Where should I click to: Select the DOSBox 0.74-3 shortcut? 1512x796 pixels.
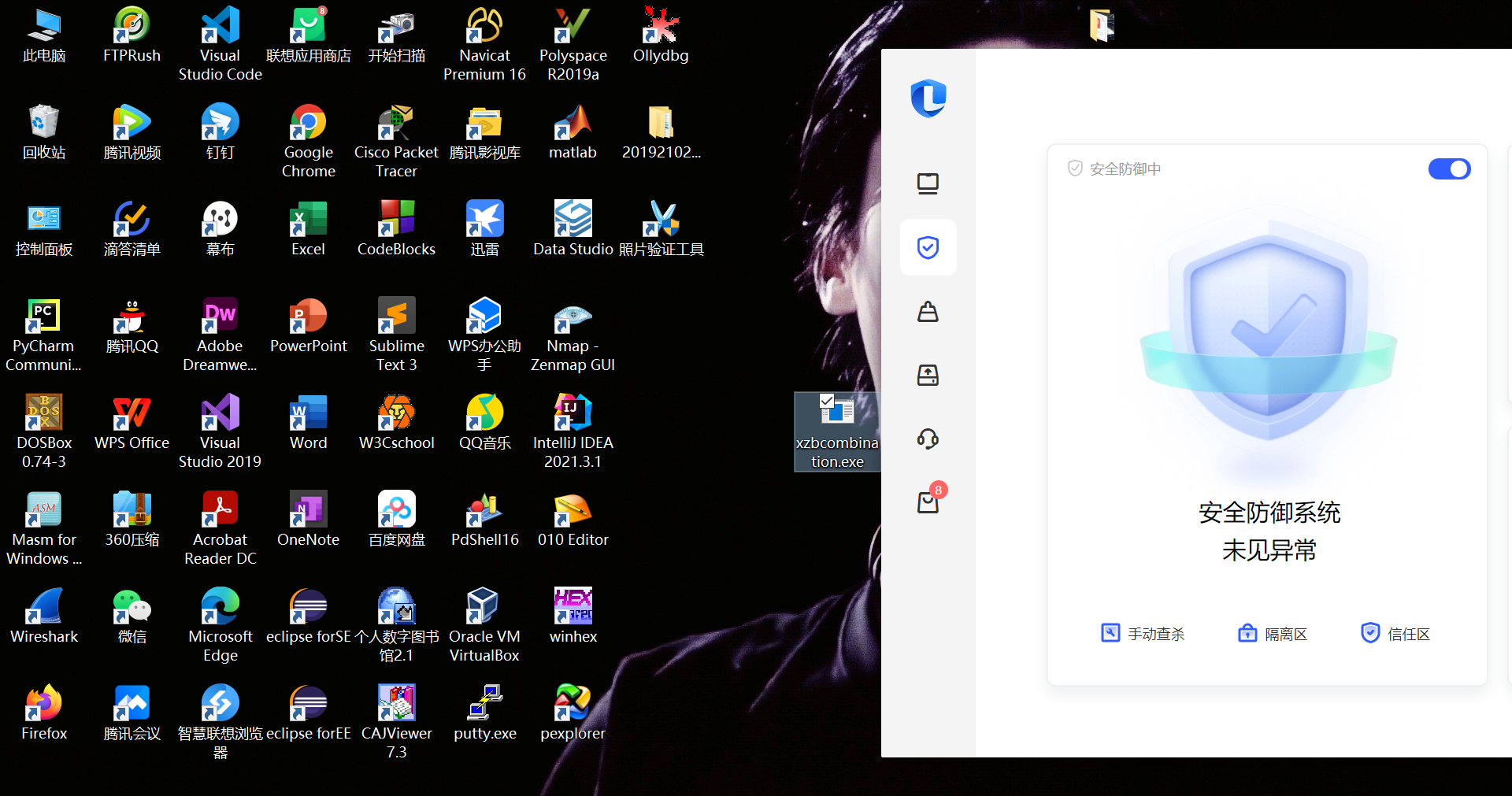click(x=44, y=431)
